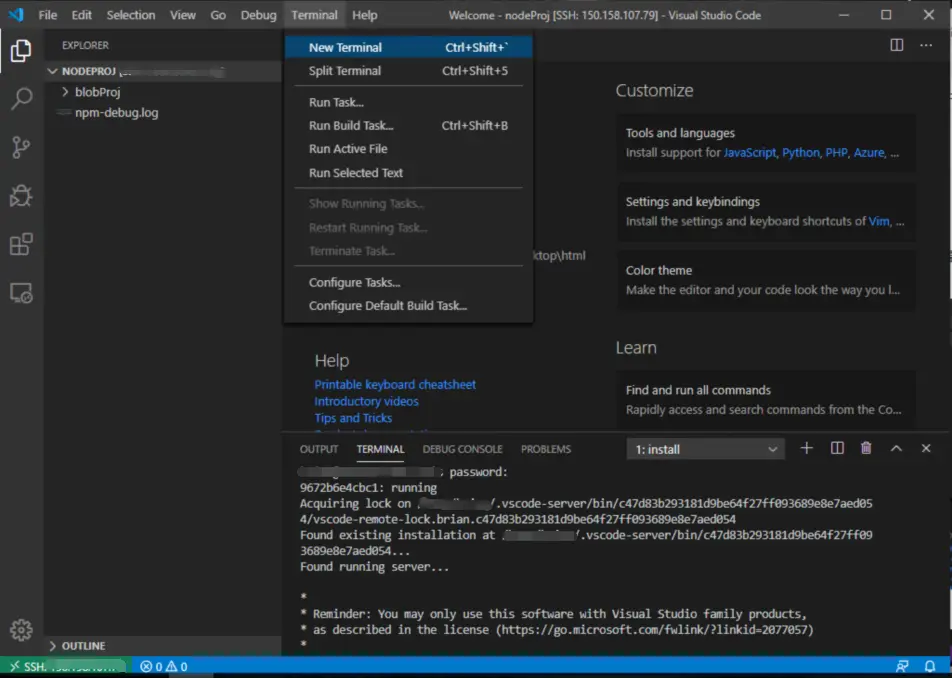Click the JavaScript language link

(750, 153)
